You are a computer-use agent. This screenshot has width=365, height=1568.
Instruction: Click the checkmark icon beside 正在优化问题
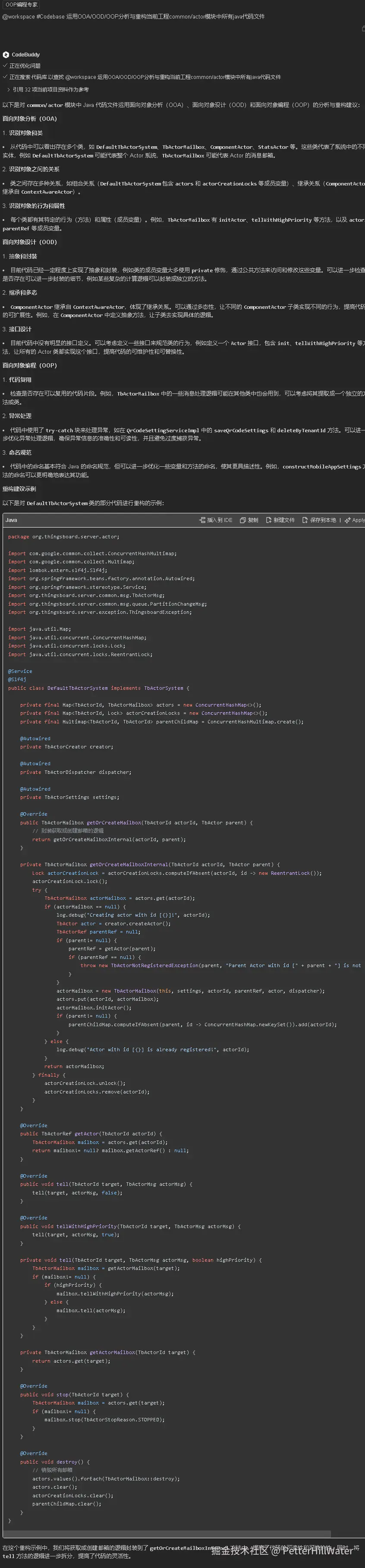[5, 66]
